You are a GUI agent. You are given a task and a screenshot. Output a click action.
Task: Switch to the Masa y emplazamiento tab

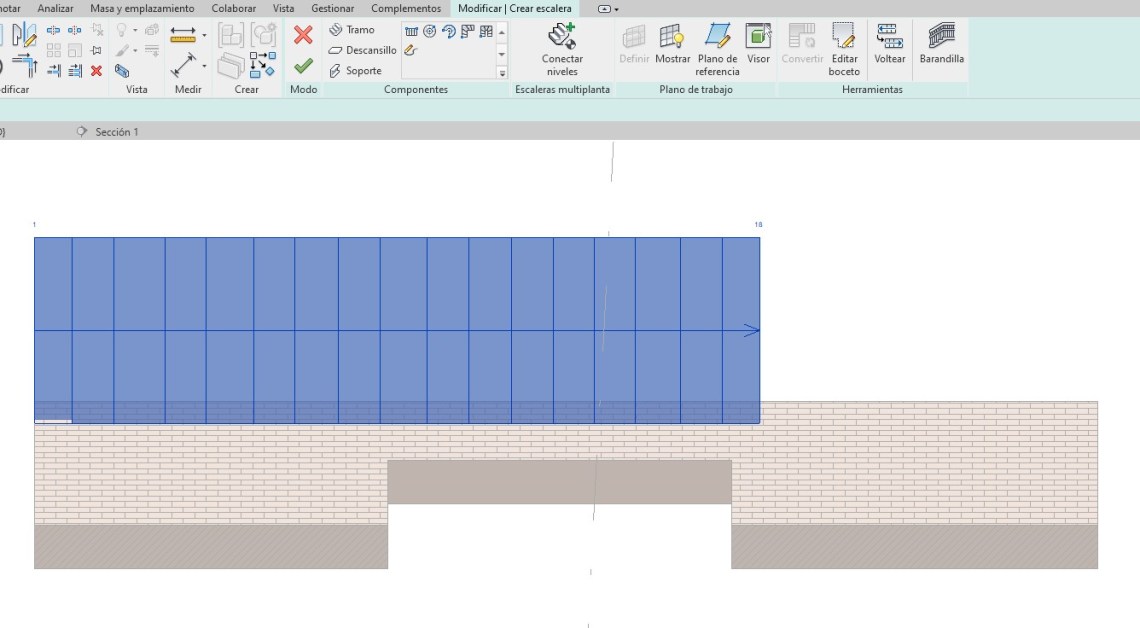coord(142,9)
